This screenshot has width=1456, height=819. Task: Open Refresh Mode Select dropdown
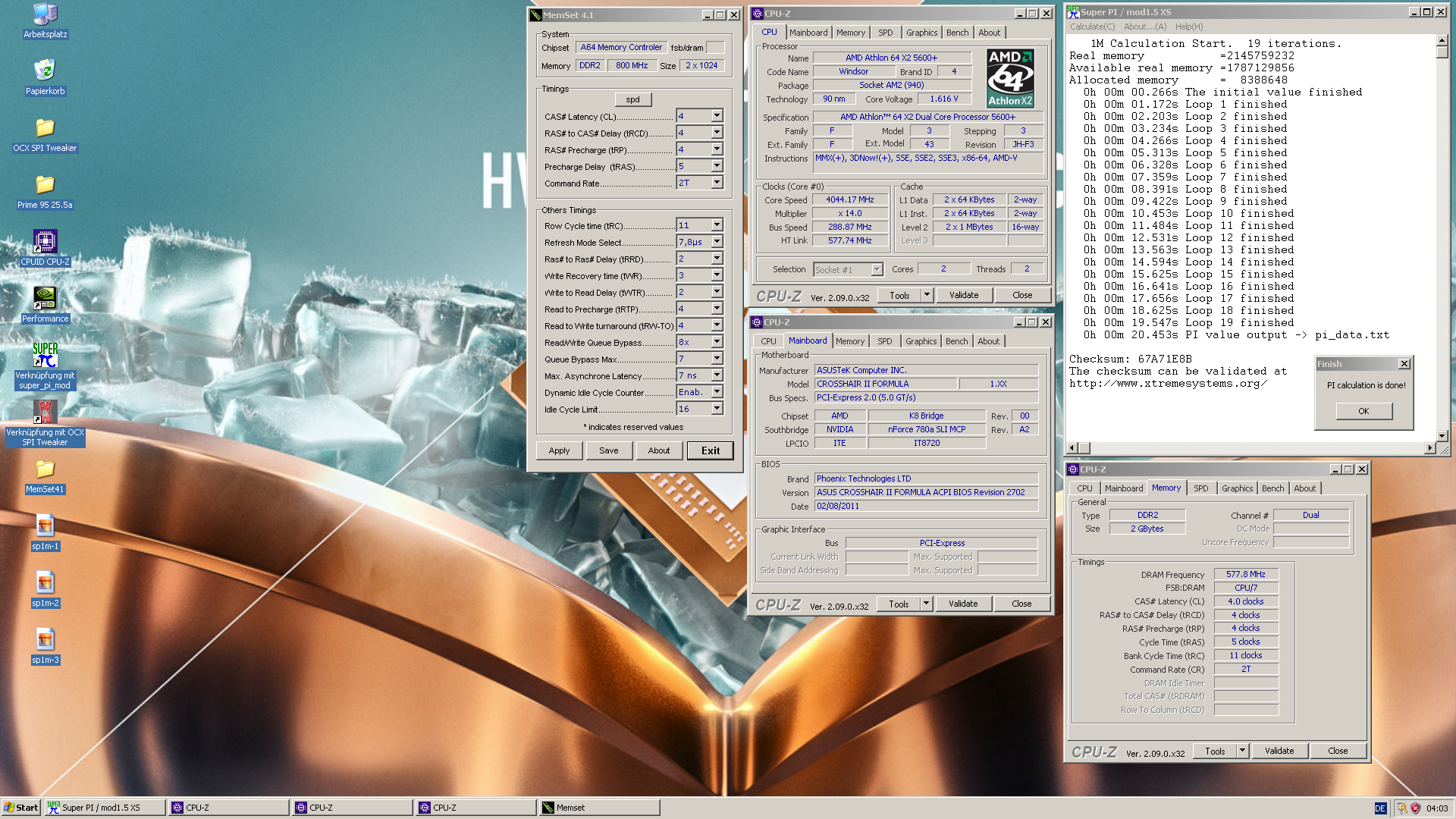[717, 242]
